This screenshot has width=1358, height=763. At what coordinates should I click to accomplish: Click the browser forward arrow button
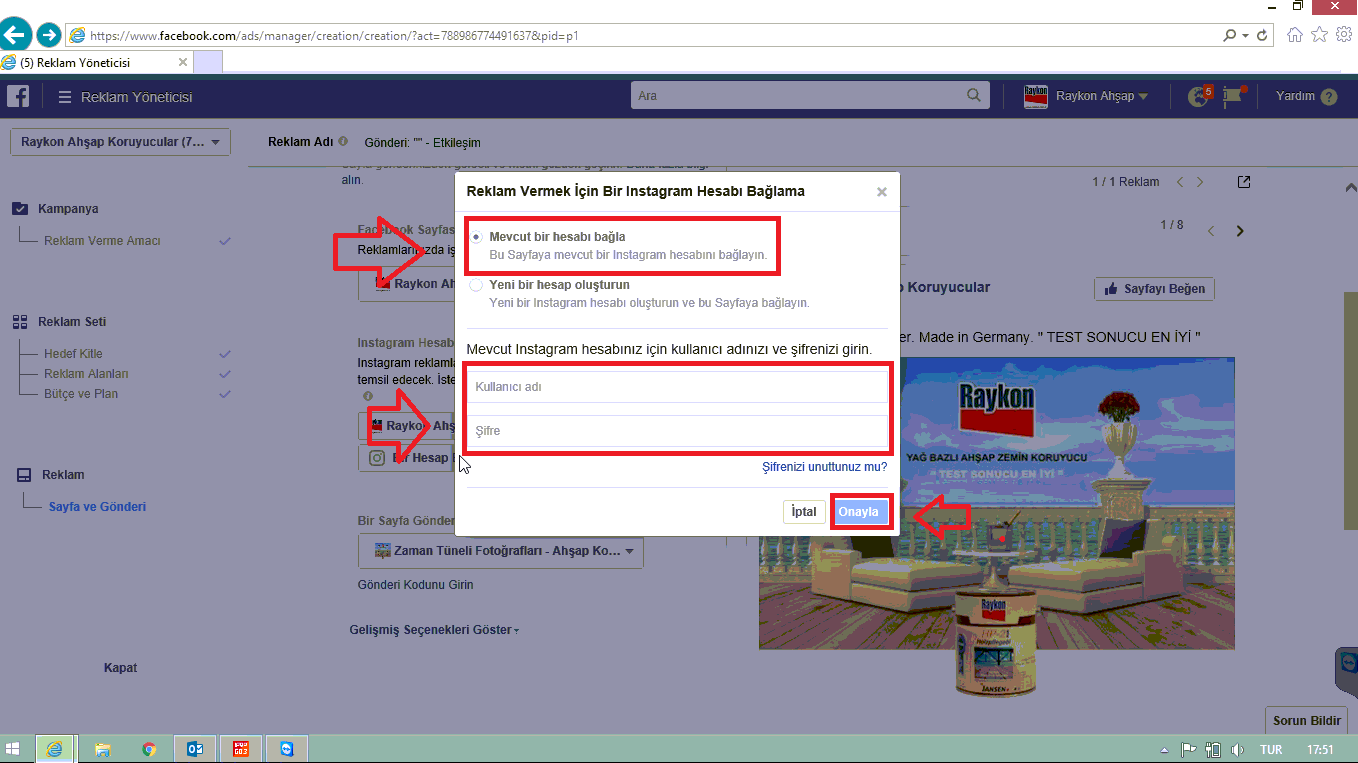pyautogui.click(x=48, y=35)
